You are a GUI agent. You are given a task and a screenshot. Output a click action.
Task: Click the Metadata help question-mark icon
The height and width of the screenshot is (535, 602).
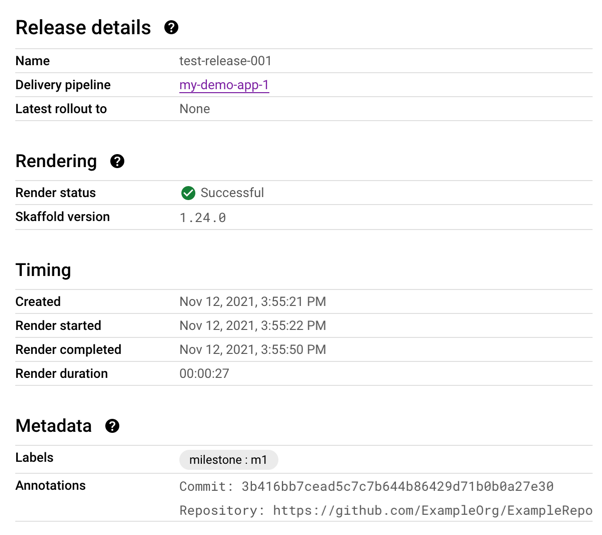click(112, 426)
